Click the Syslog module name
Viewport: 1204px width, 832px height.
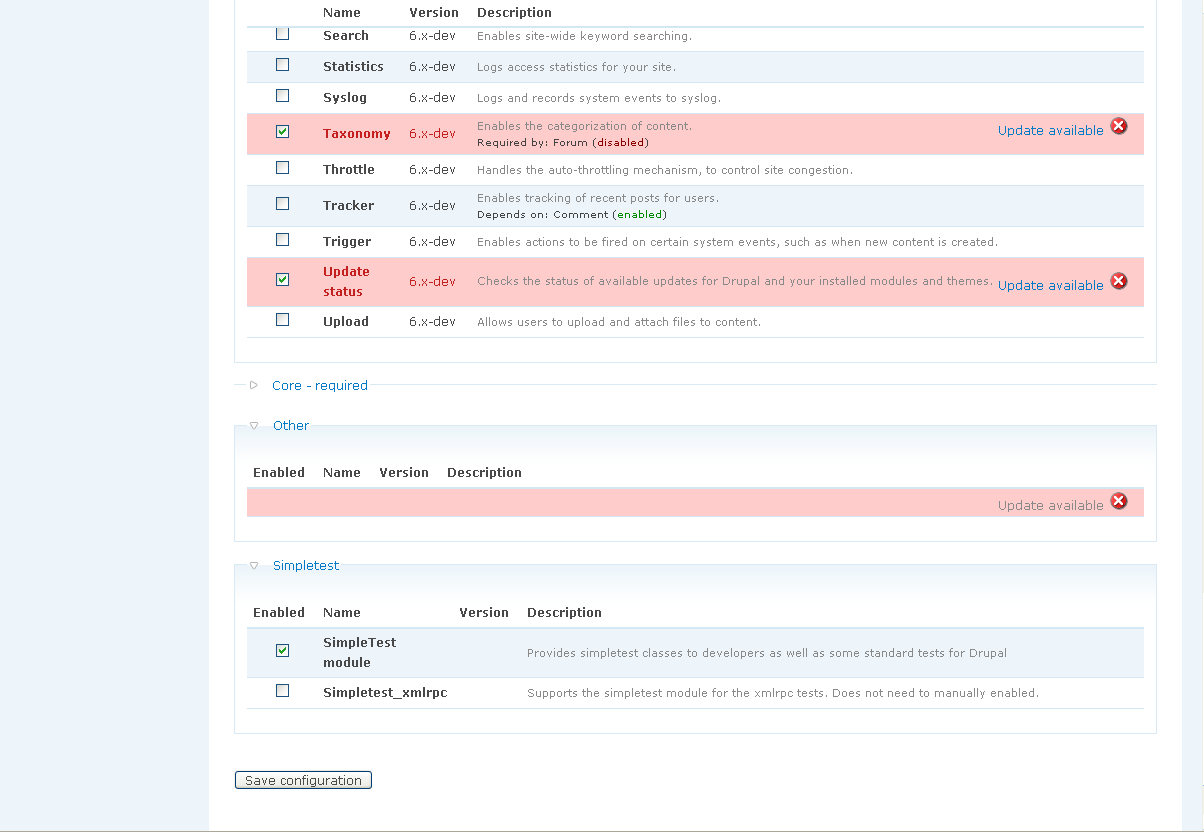345,98
